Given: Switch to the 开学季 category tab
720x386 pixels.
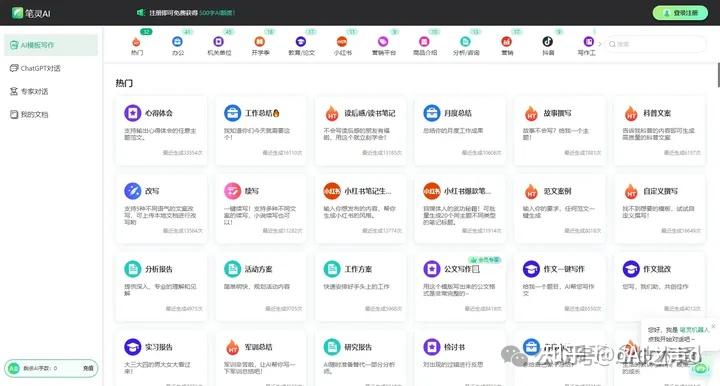Looking at the screenshot, I should pyautogui.click(x=260, y=45).
